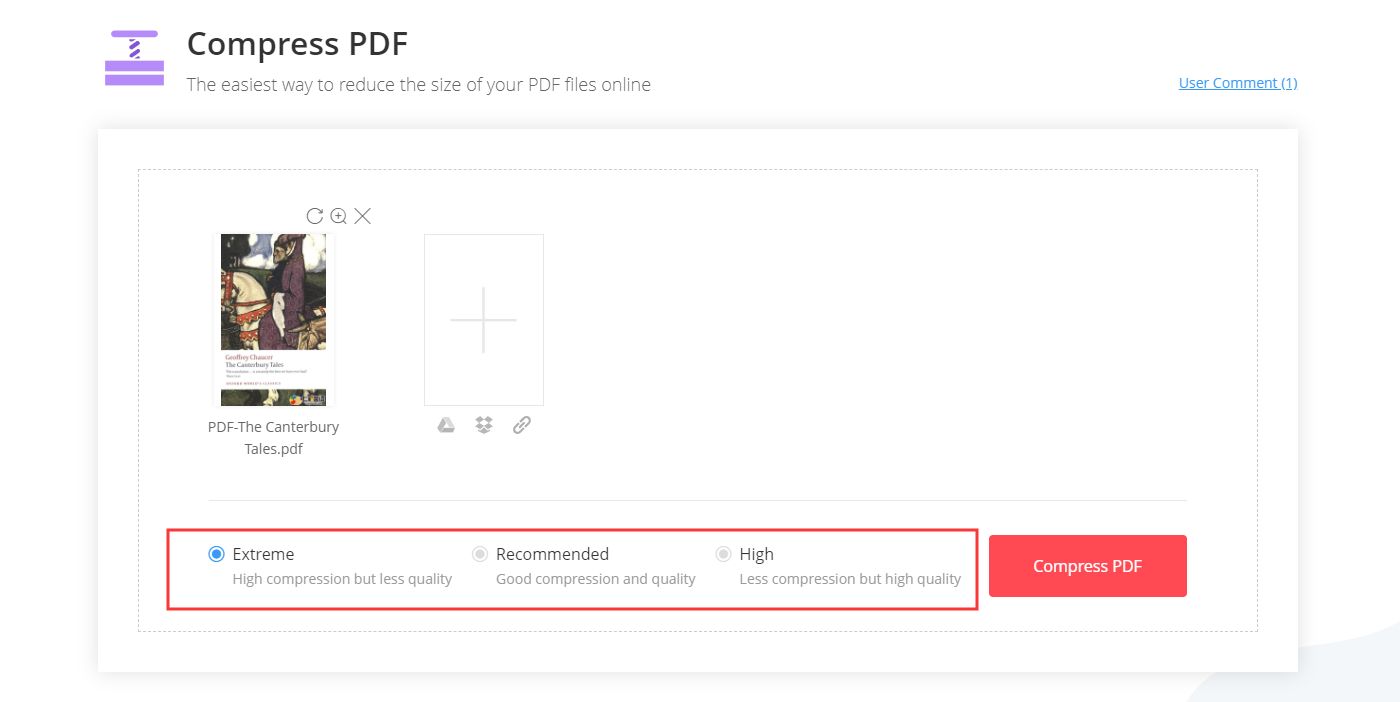Upload a file from Google Drive

pos(446,424)
